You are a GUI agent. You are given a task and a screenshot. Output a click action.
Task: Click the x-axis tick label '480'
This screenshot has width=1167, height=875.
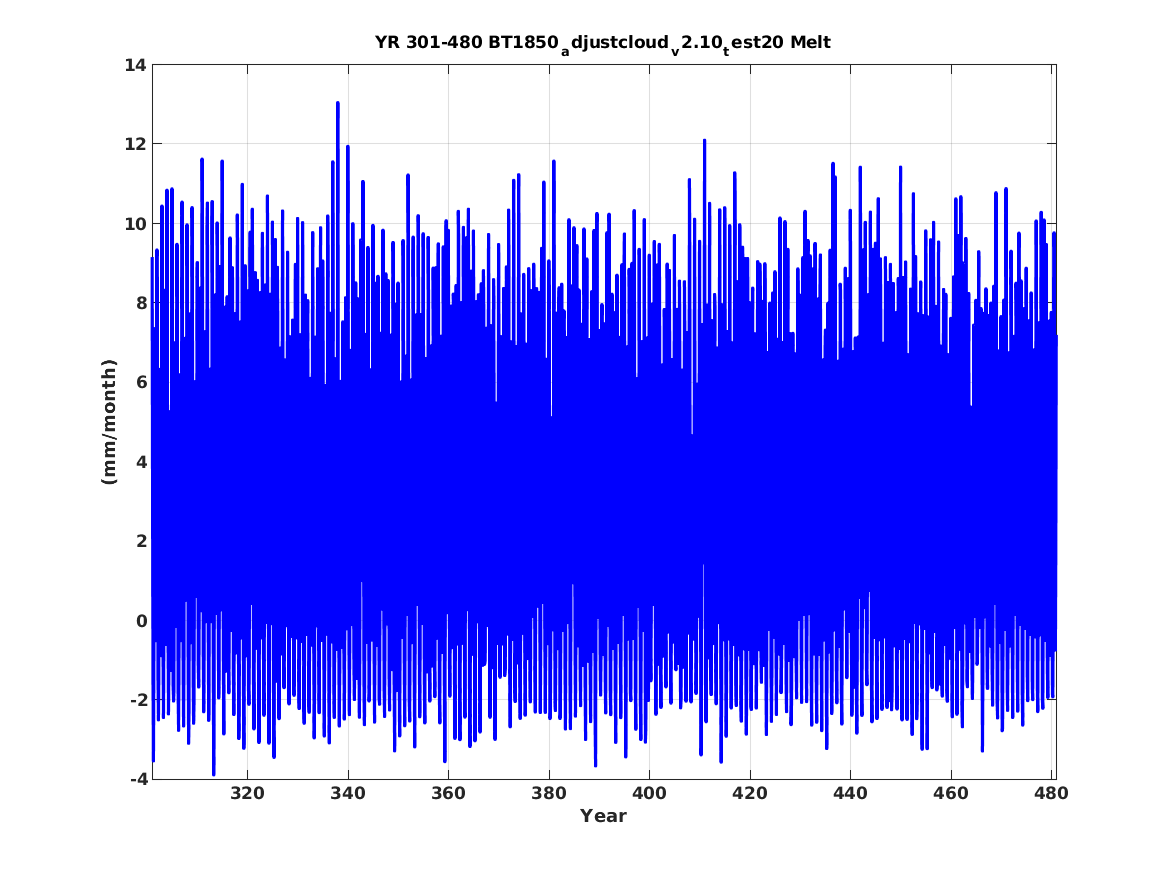click(x=1051, y=793)
